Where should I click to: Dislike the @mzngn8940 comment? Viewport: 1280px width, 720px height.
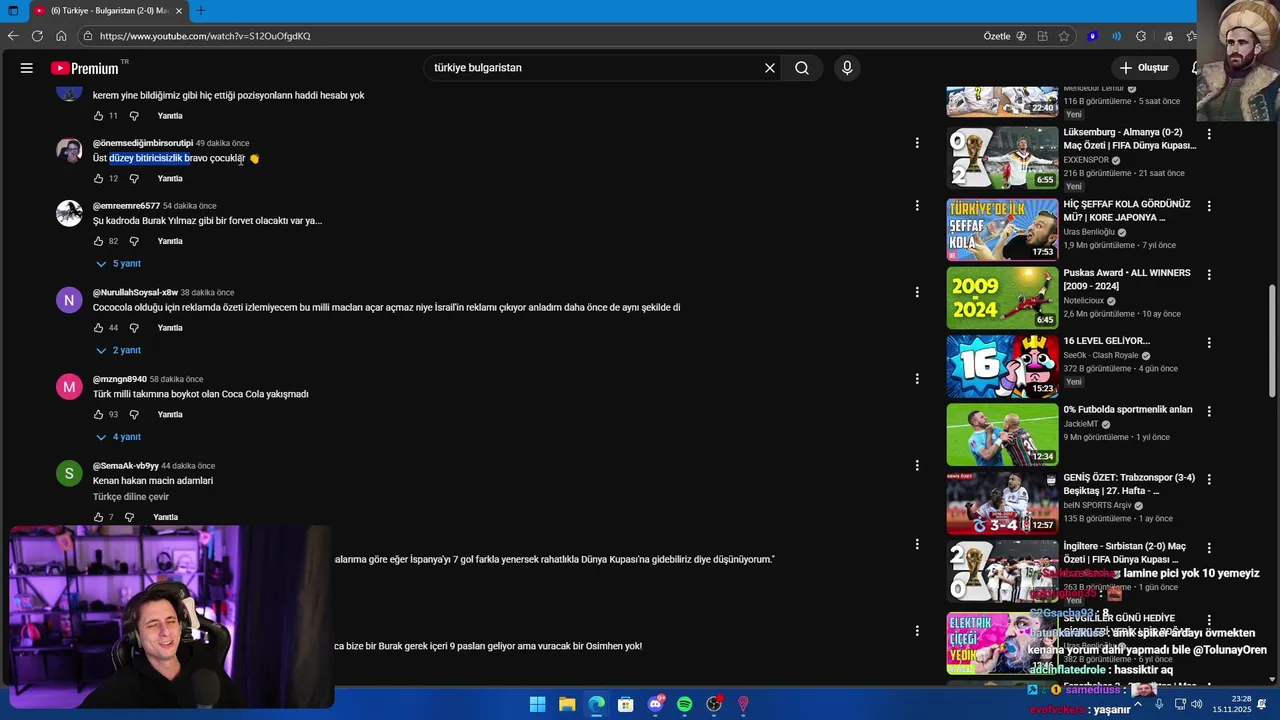point(134,415)
